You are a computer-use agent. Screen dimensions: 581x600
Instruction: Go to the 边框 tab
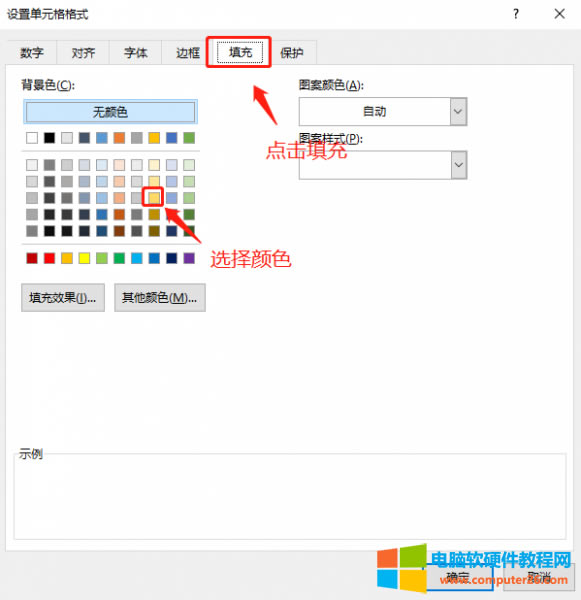point(188,52)
